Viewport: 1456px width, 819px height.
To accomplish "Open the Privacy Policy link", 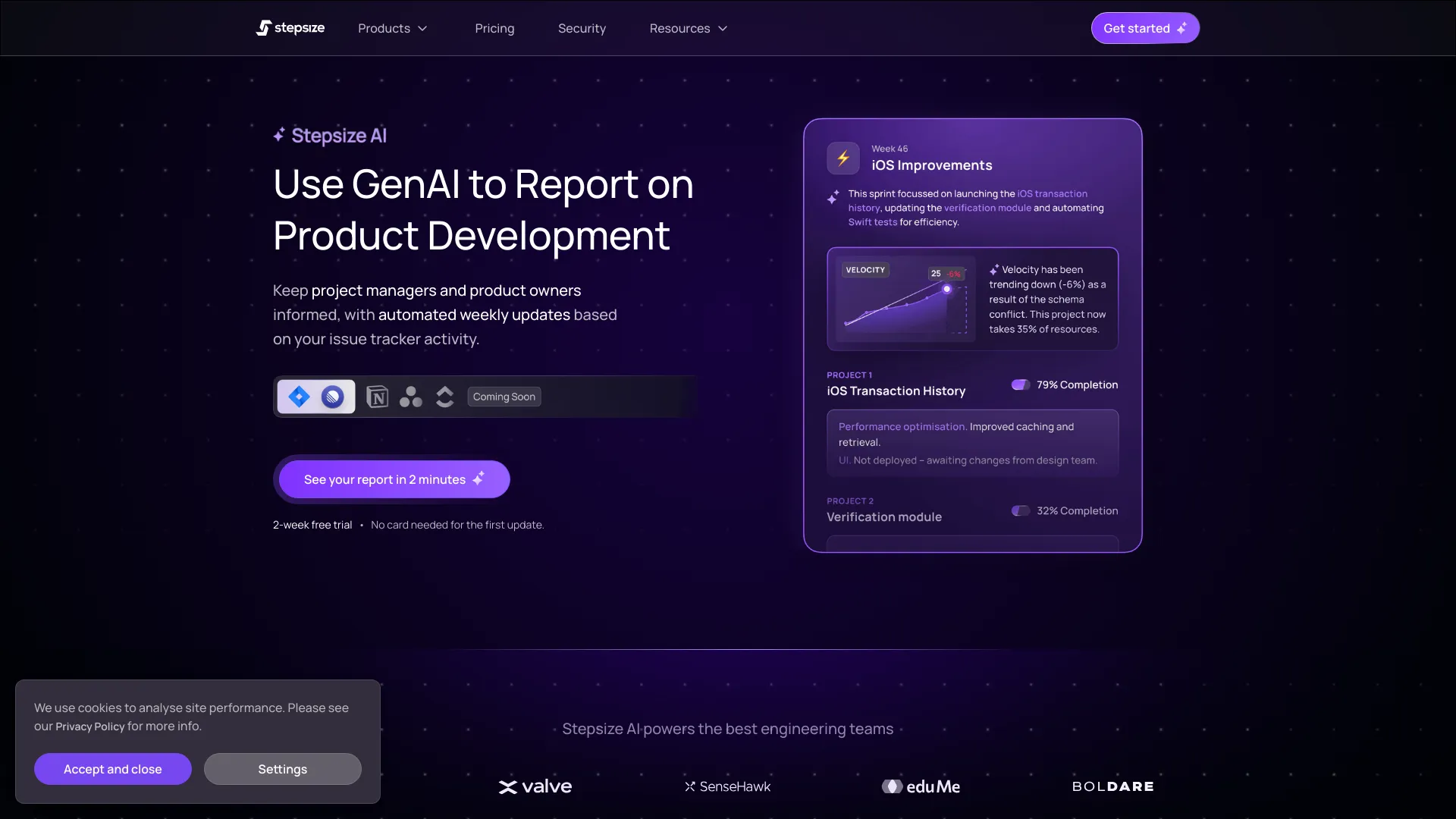I will (89, 726).
